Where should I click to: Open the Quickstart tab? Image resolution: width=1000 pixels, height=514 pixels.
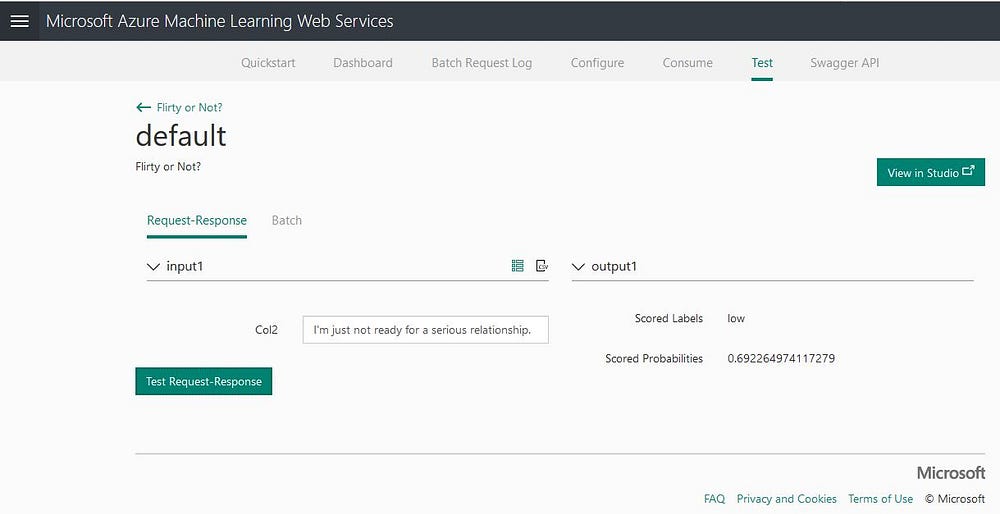[268, 62]
